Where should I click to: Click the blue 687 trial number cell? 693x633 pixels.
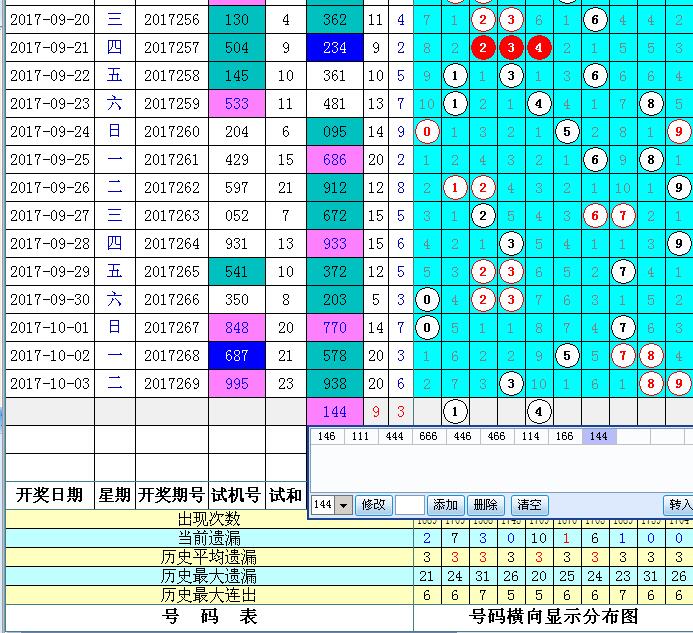click(x=237, y=355)
